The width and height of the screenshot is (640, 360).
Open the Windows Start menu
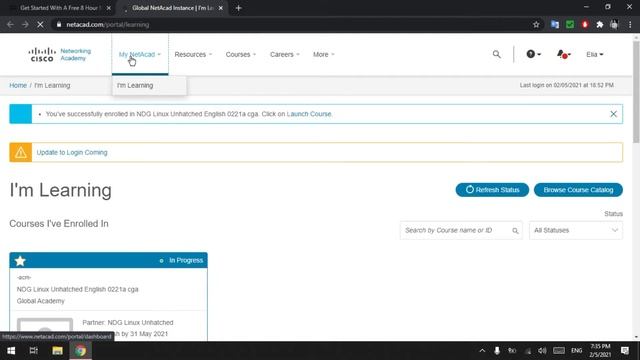tap(11, 351)
